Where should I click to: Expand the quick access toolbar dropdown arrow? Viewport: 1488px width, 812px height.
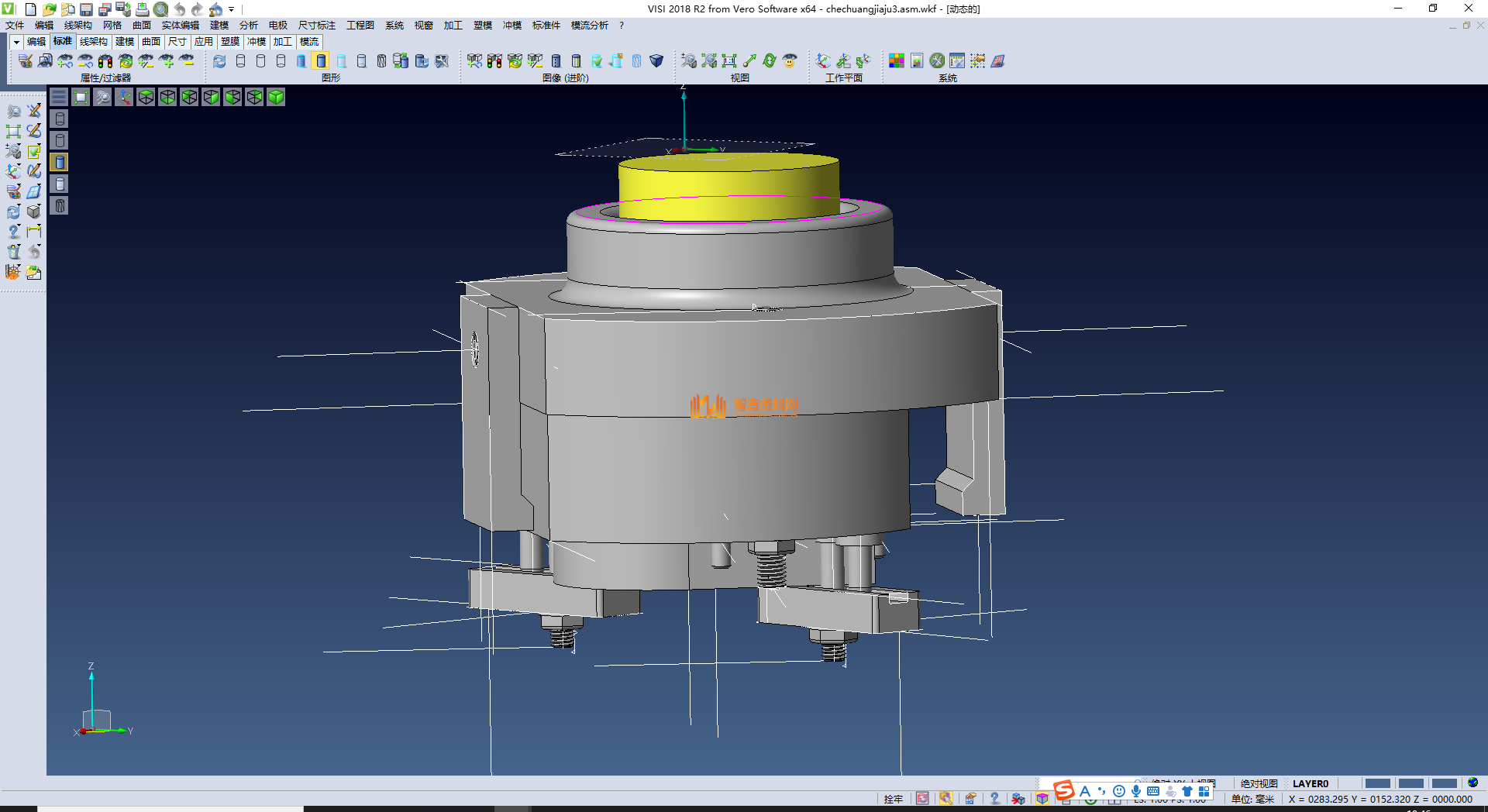click(x=232, y=9)
